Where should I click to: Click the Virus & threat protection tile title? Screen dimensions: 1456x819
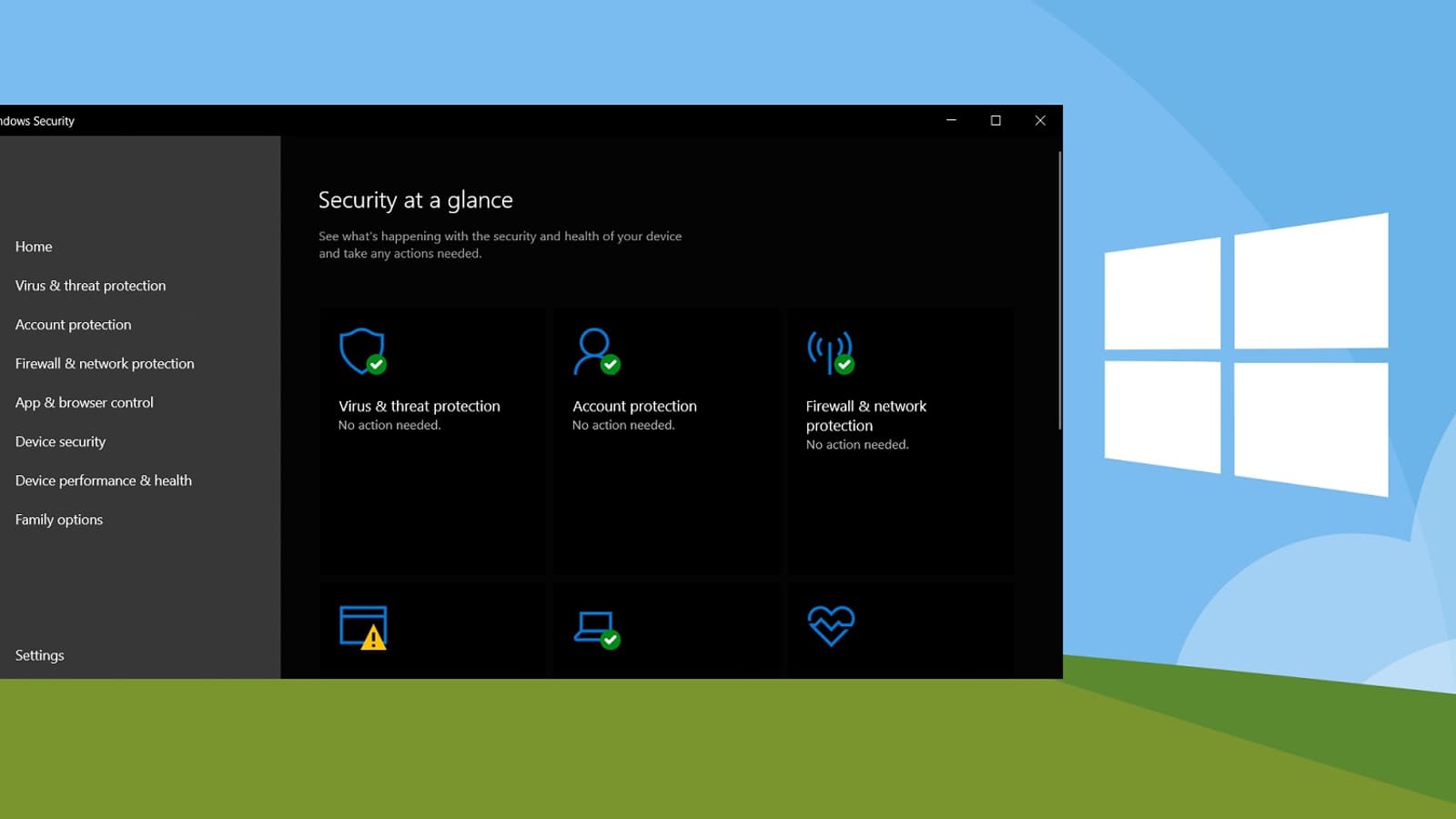click(420, 407)
